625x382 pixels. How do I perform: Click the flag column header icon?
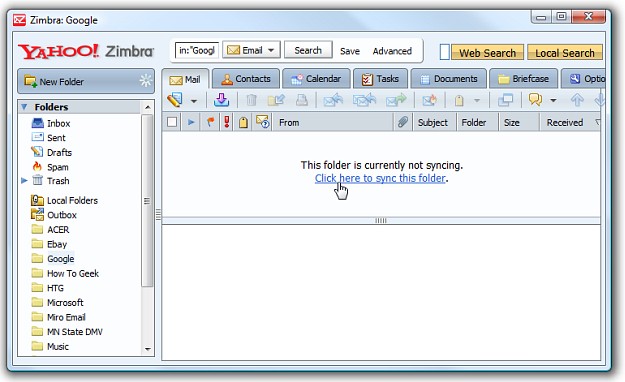pos(210,122)
